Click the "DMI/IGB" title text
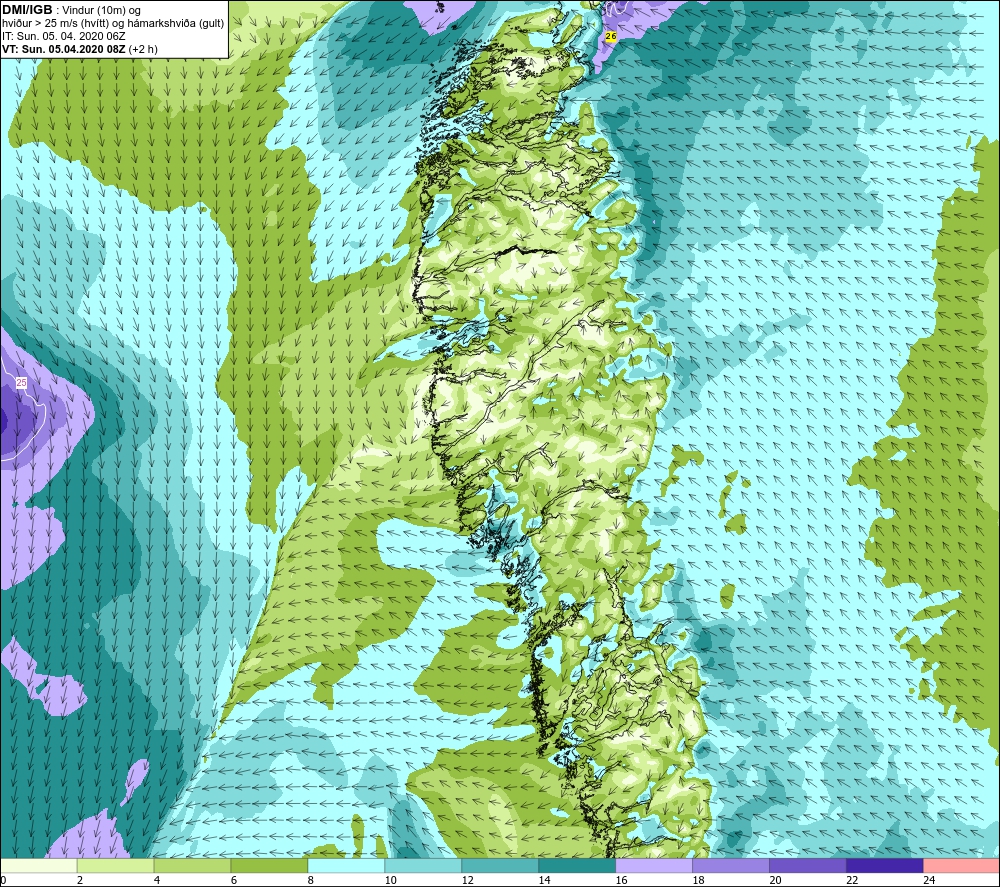This screenshot has height=887, width=1000. tap(27, 10)
